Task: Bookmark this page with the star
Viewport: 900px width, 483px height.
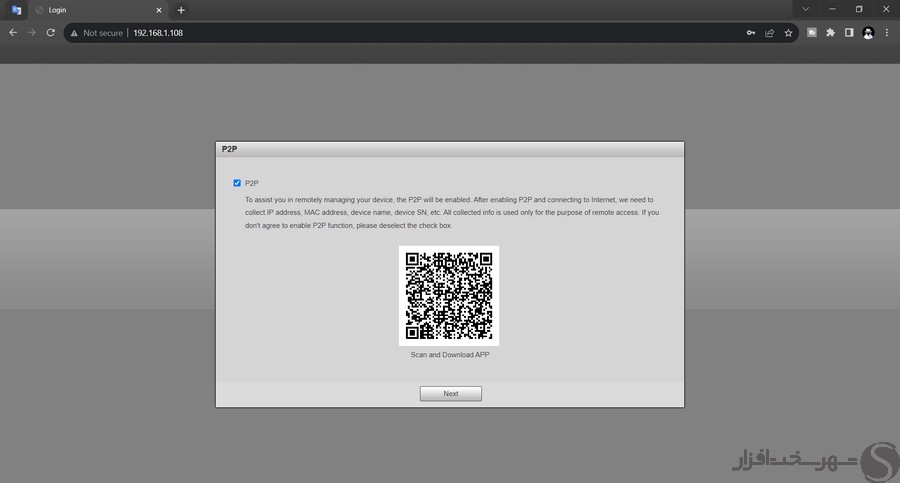Action: pos(788,33)
